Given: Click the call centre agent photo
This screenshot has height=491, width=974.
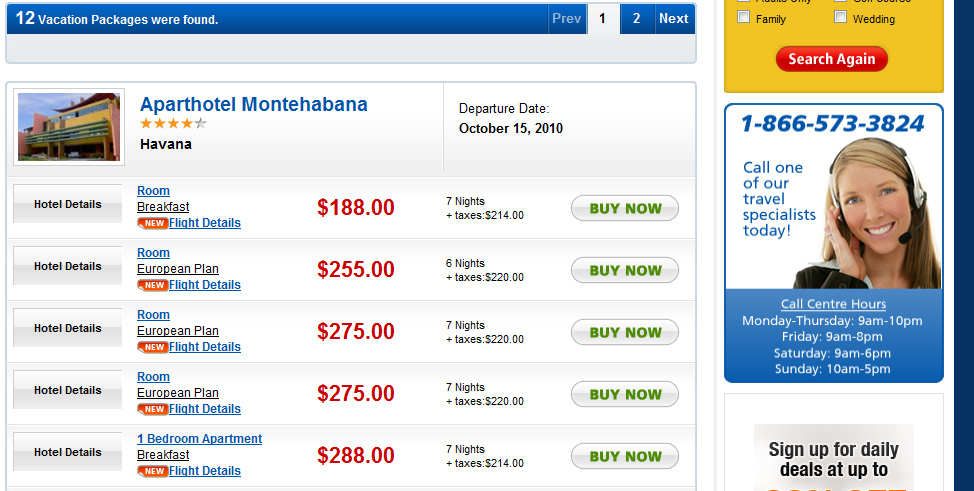Looking at the screenshot, I should (x=866, y=215).
